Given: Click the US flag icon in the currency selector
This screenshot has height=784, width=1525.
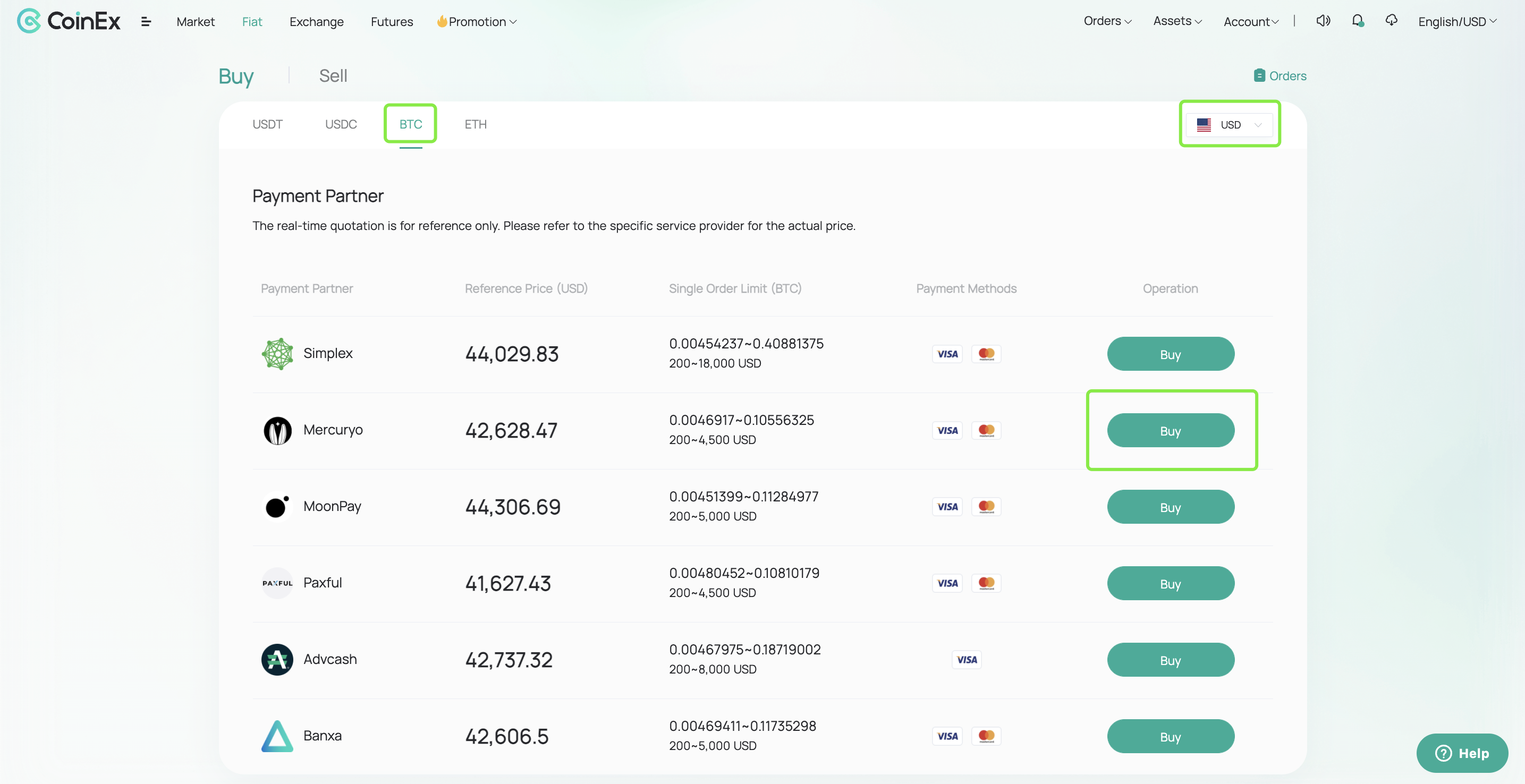Looking at the screenshot, I should point(1204,125).
